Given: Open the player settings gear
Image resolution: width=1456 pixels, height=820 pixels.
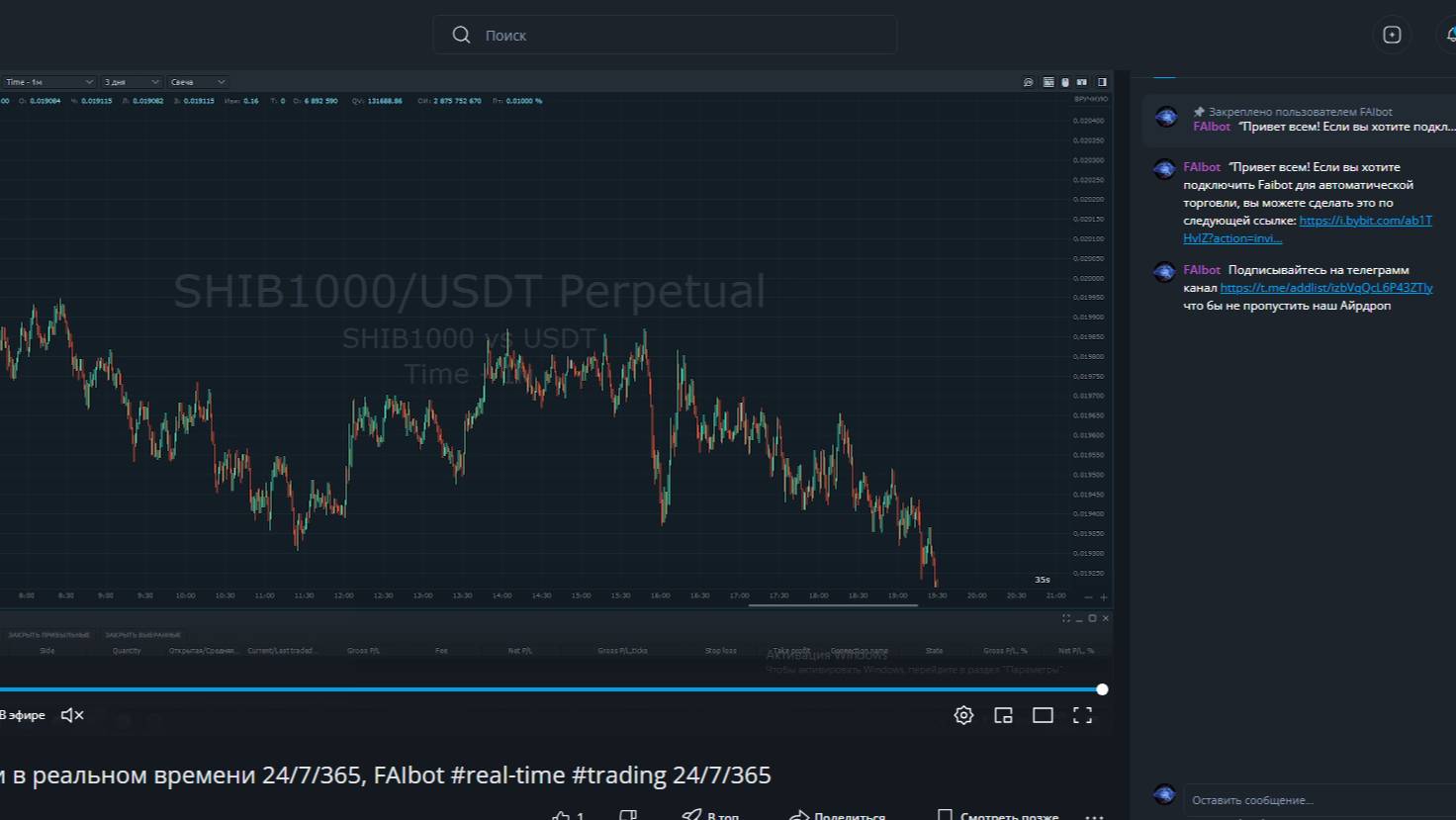Looking at the screenshot, I should click(963, 715).
